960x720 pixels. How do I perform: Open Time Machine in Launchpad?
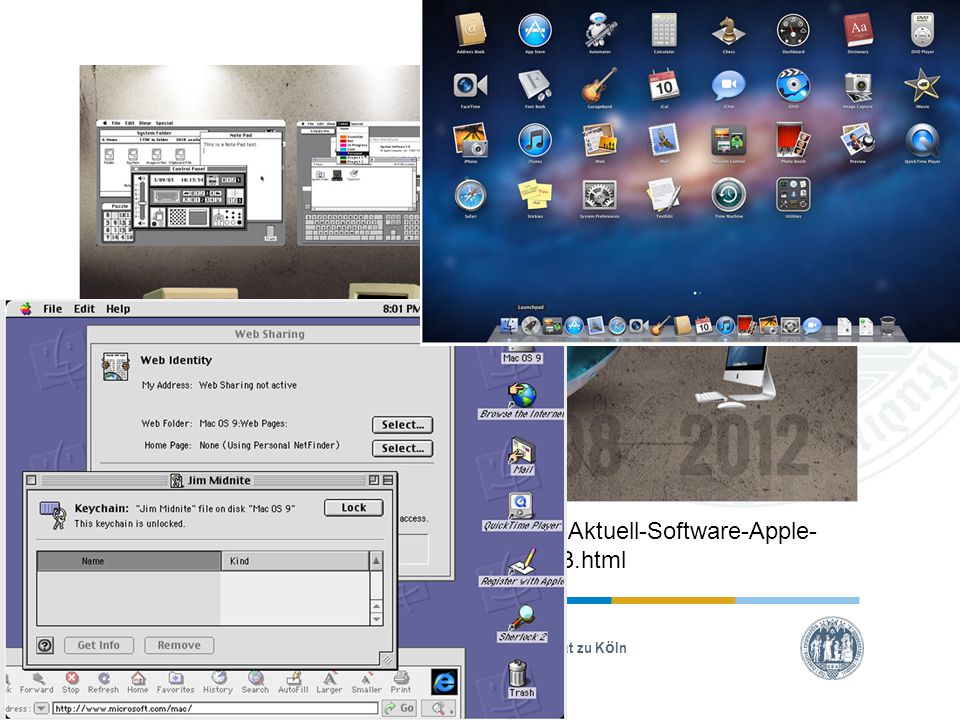pos(729,195)
